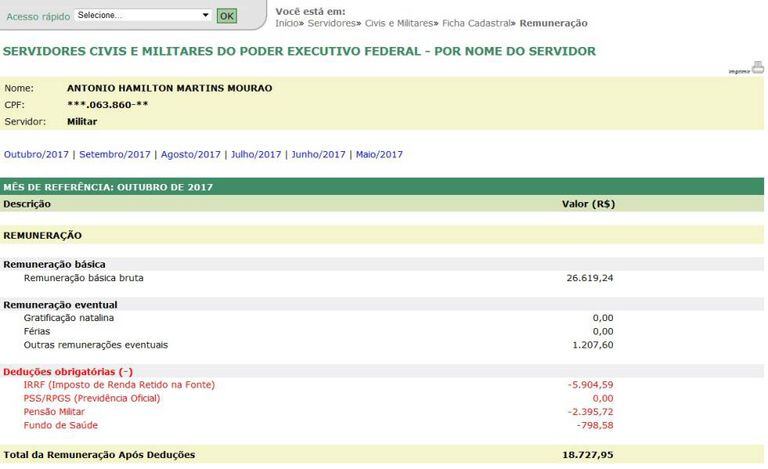Select the Outubro/2017 month link

38,155
